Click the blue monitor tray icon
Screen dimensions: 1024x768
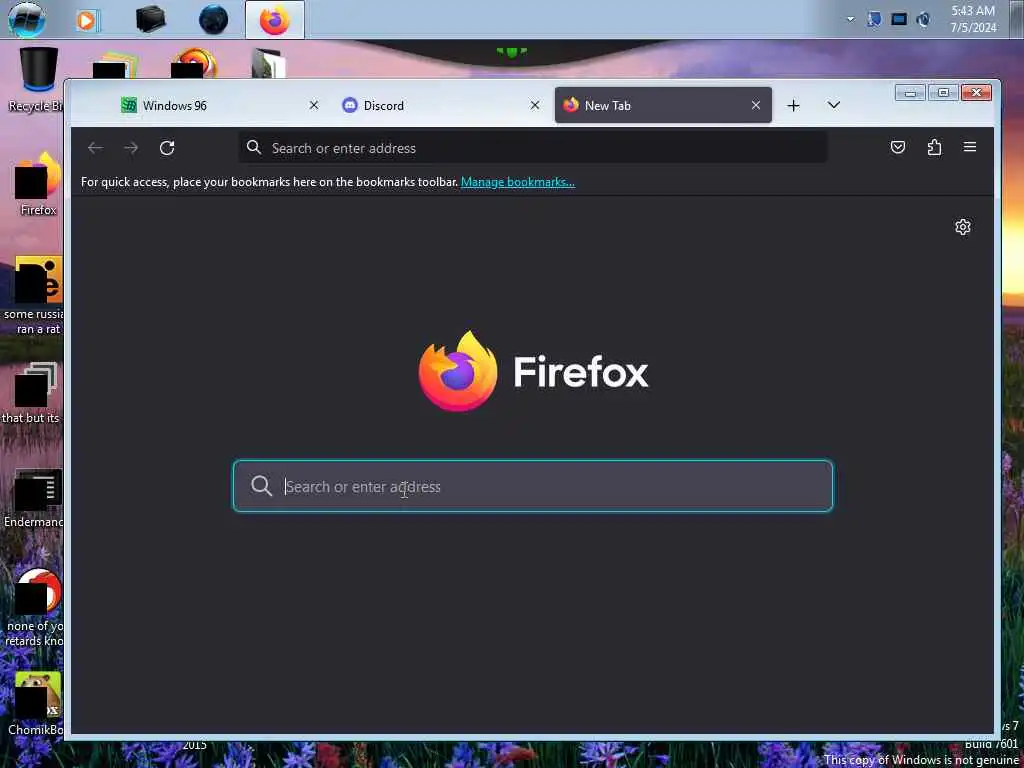pos(899,20)
